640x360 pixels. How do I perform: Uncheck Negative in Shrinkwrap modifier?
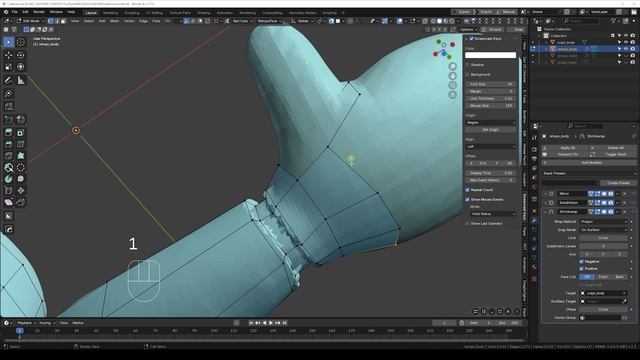581,261
